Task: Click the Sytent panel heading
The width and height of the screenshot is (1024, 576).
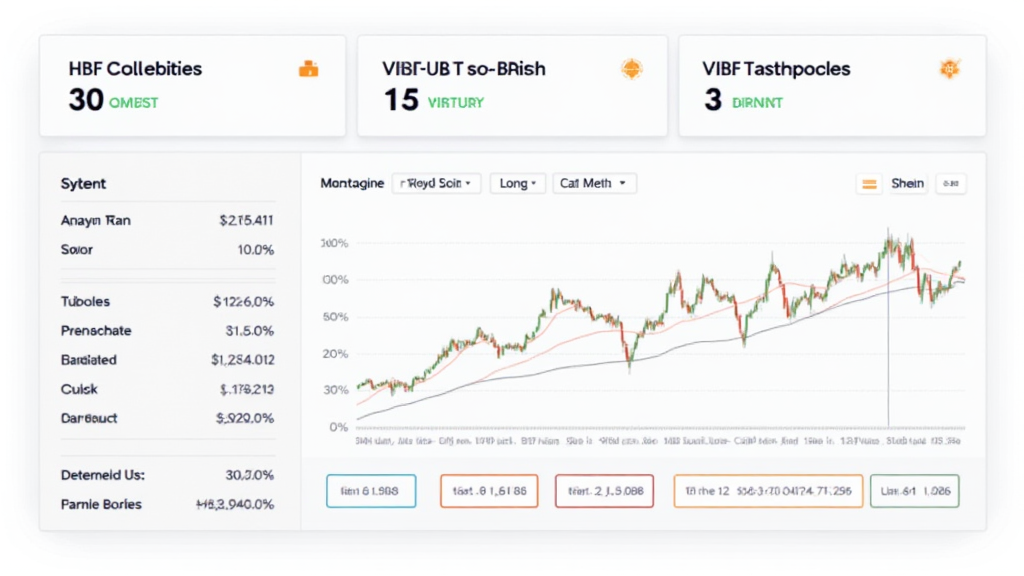Action: tap(83, 184)
